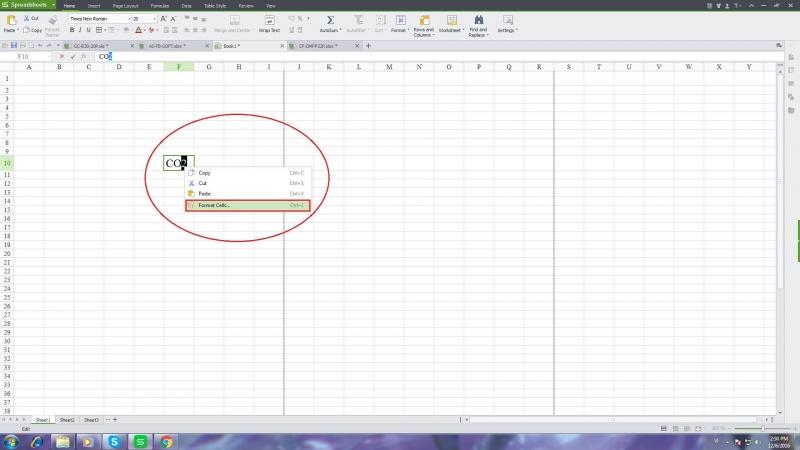This screenshot has width=800, height=450.
Task: Click the AutoSum sigma icon
Action: click(329, 19)
